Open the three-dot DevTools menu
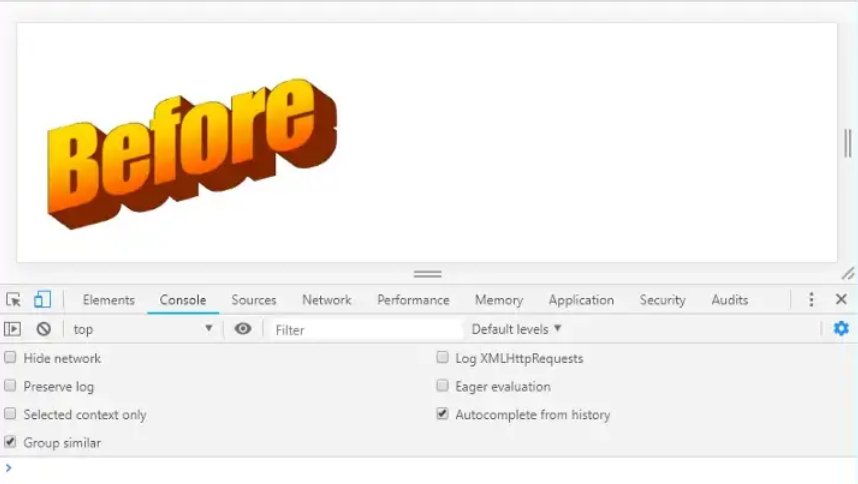 point(811,300)
